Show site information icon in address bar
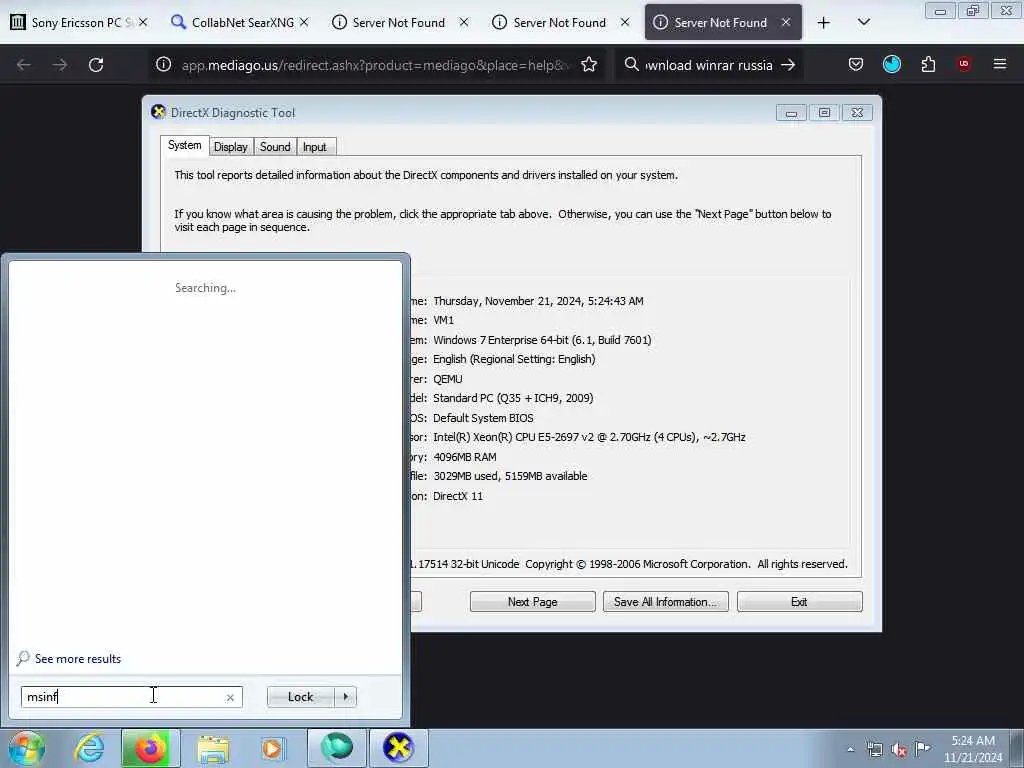Screen dimensions: 1024x768 click(x=163, y=65)
